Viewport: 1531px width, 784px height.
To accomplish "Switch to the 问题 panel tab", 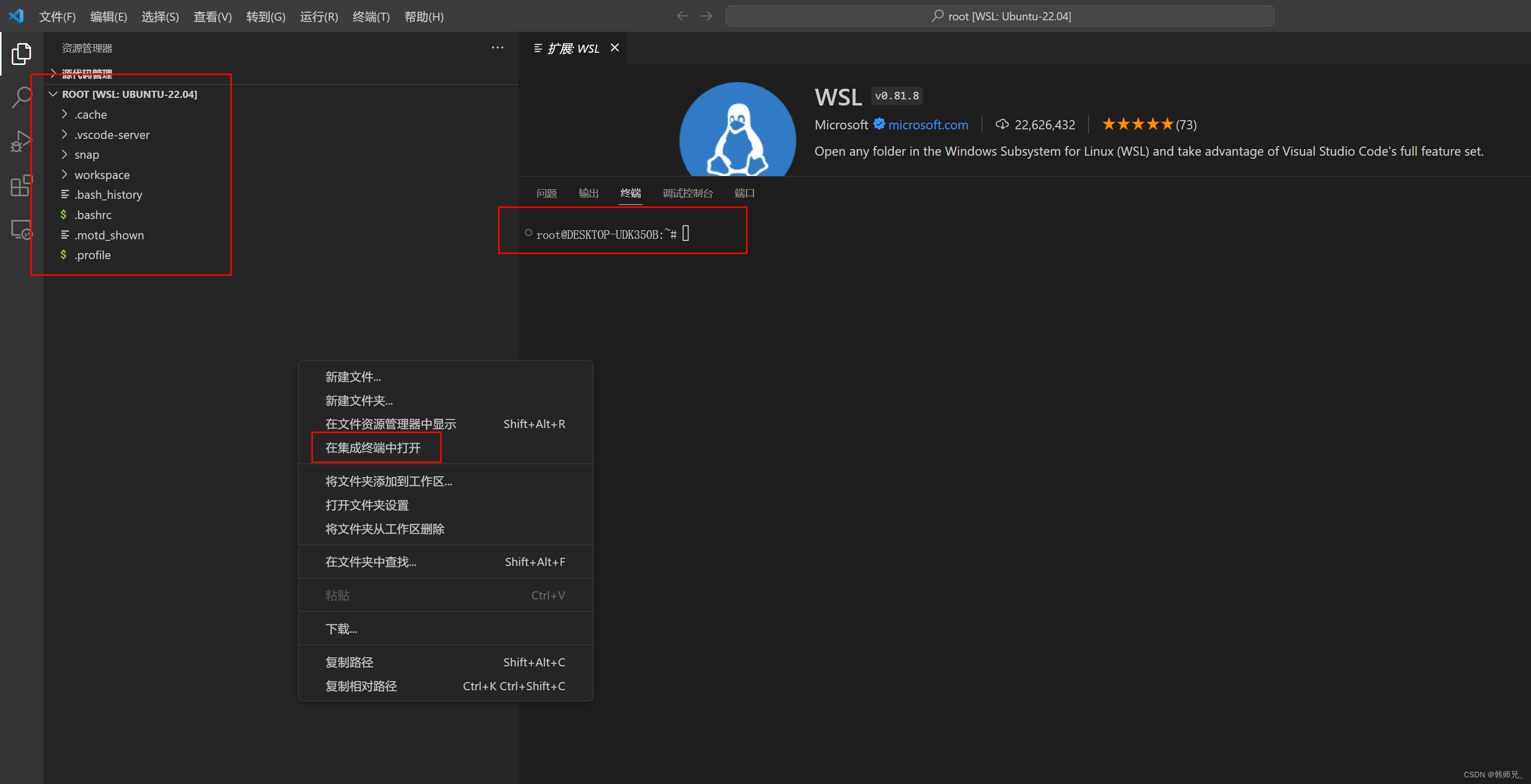I will pos(547,193).
